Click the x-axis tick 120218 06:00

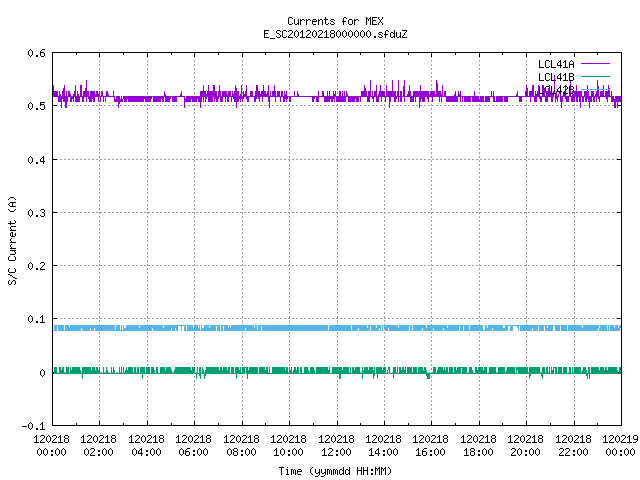point(193,445)
